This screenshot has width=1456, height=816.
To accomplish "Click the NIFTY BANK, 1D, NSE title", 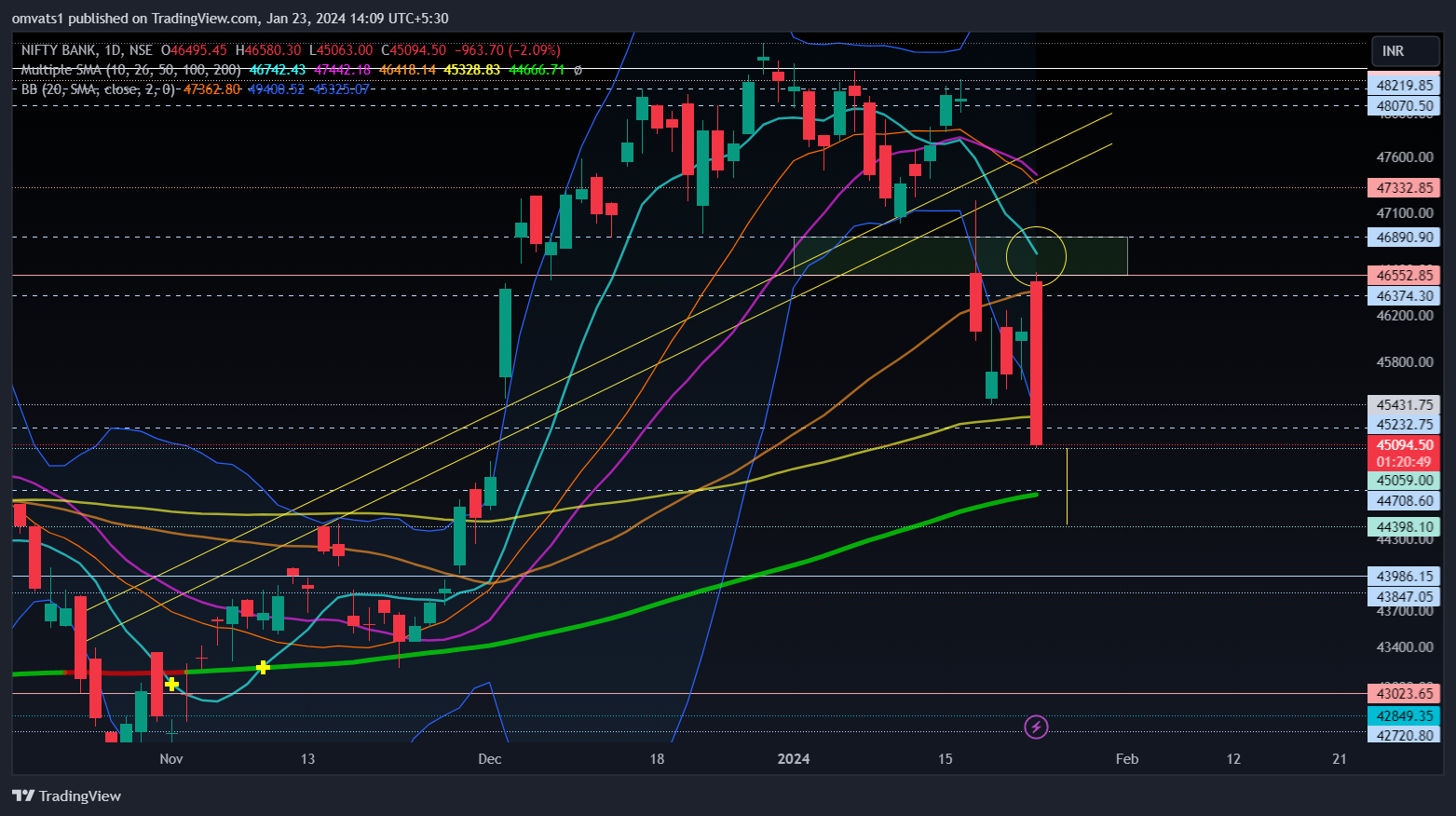I will 87,50.
